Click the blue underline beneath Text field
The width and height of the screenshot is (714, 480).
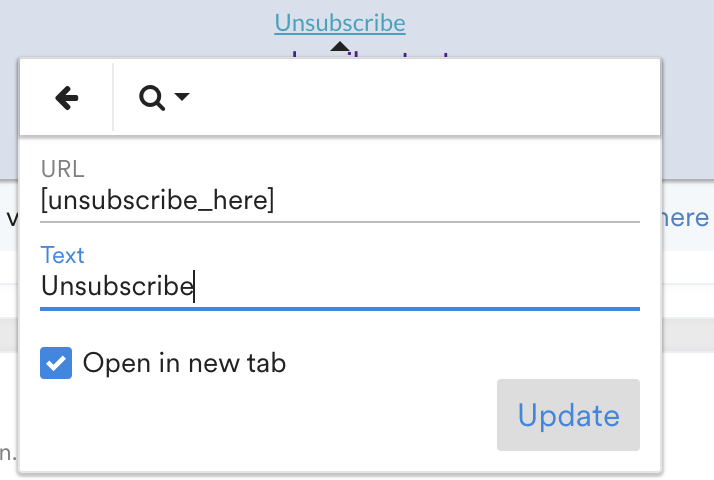338,309
